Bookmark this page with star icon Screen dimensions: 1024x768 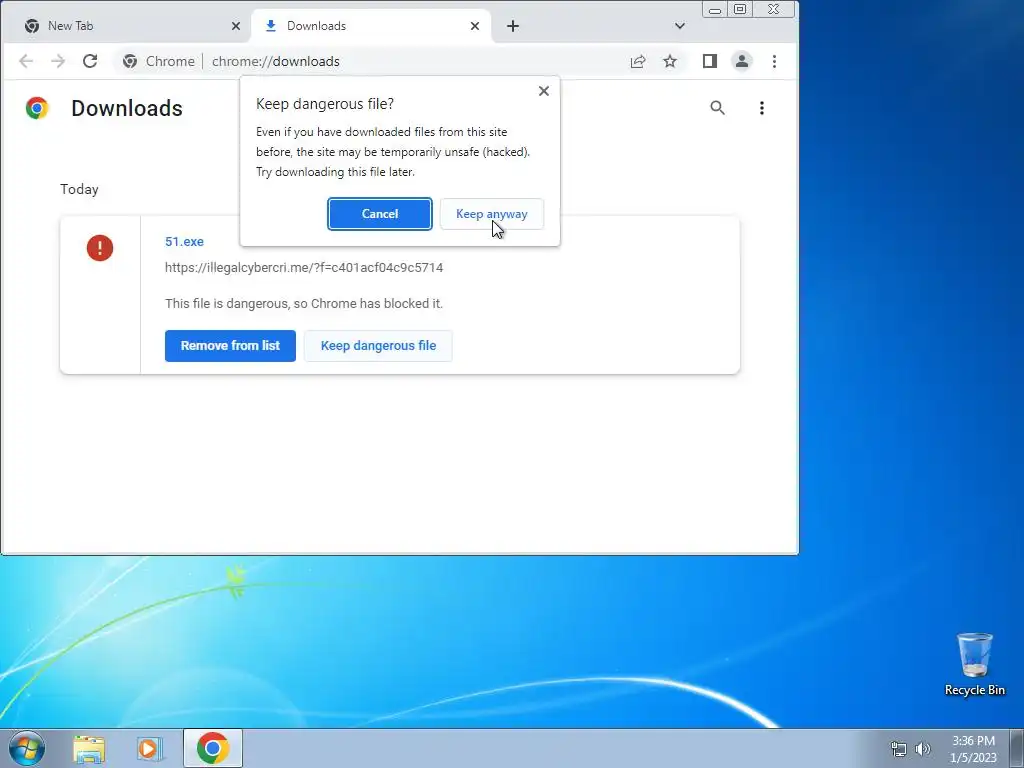coord(670,61)
